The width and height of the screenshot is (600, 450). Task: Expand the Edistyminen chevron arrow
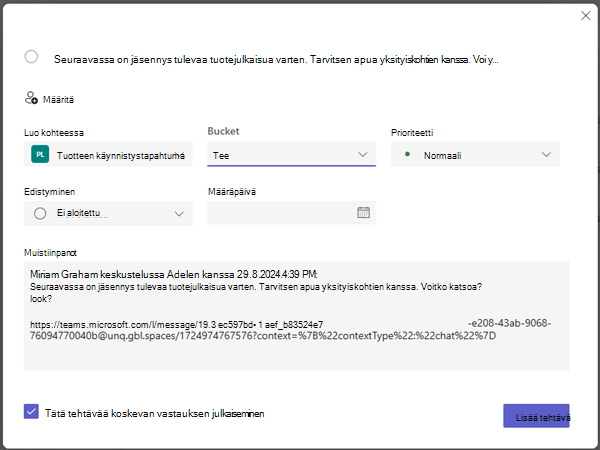pos(179,214)
